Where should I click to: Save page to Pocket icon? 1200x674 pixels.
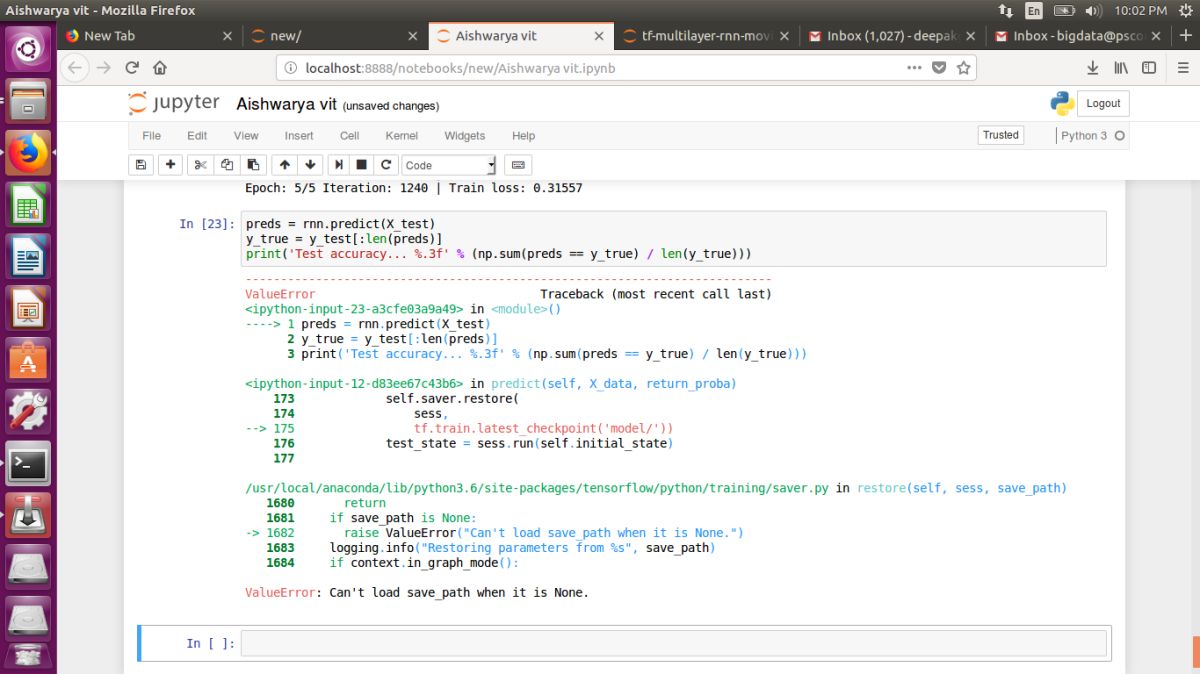(x=939, y=68)
